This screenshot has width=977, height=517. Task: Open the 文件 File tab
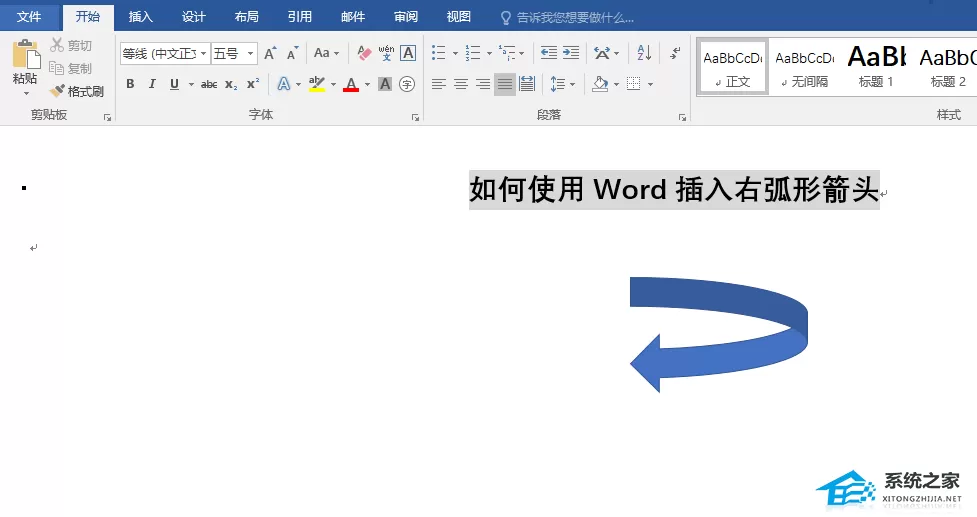click(29, 17)
